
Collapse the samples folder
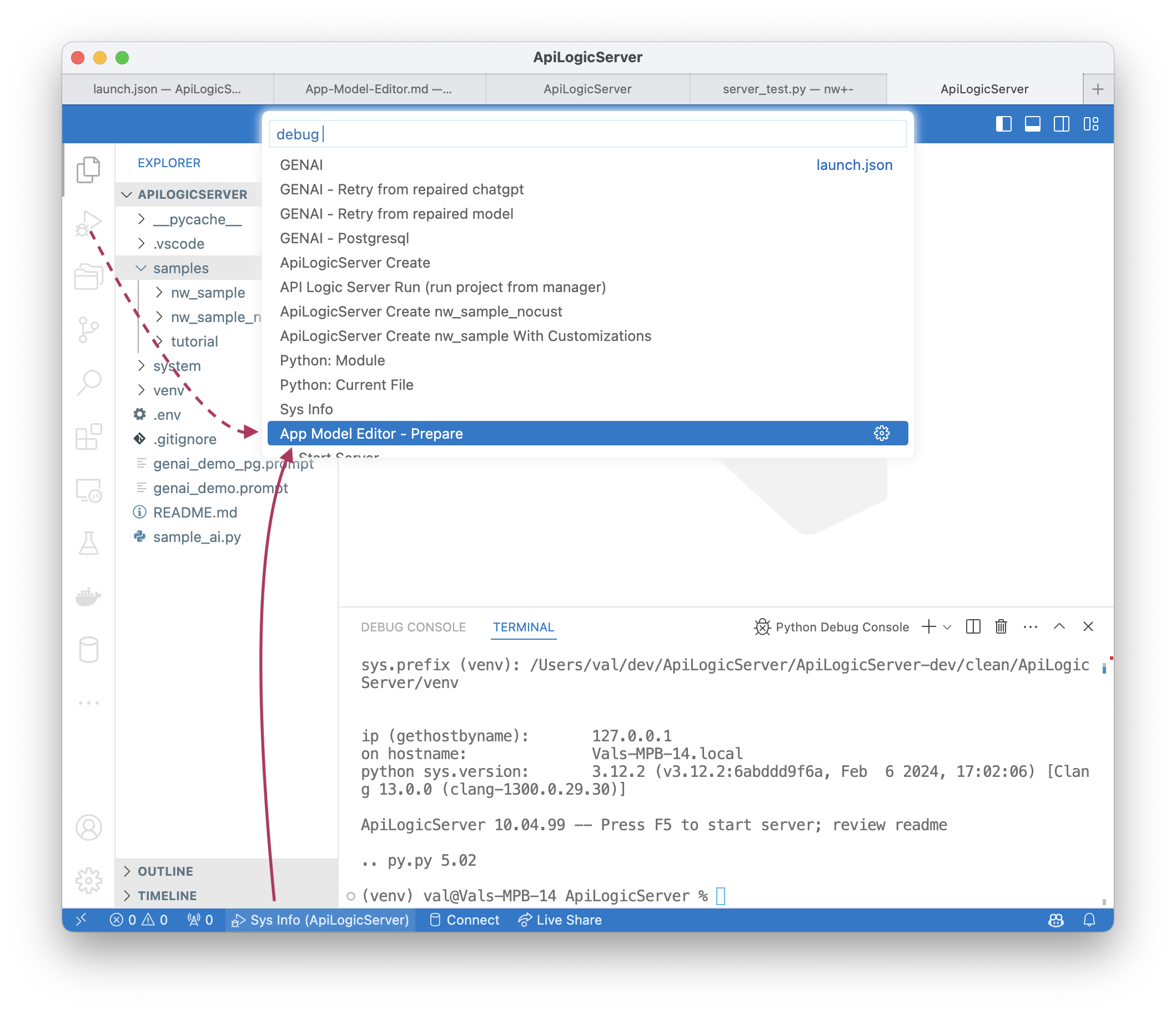[142, 268]
